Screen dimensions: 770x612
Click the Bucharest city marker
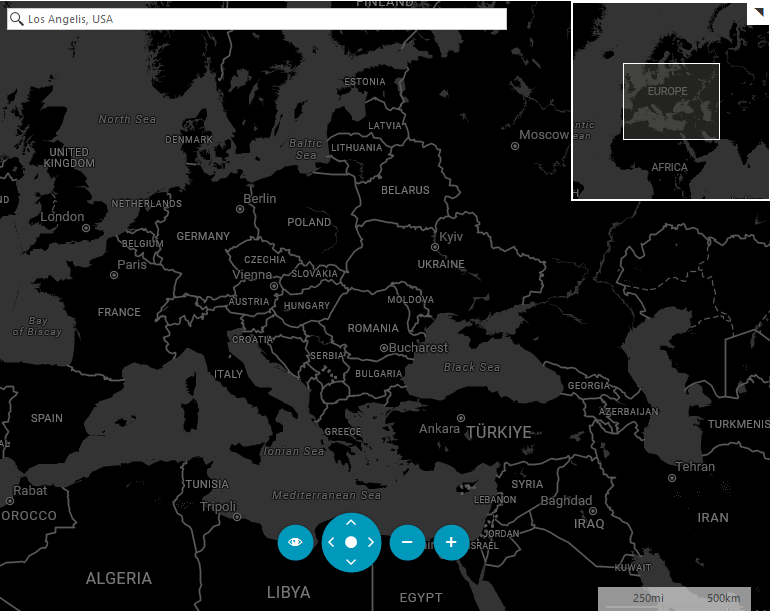pos(384,348)
